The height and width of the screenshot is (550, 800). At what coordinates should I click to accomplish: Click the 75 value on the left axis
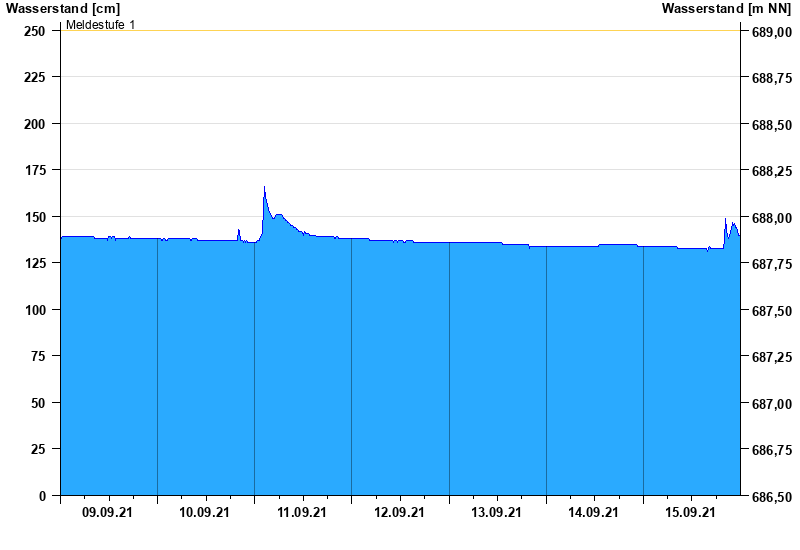click(x=38, y=356)
